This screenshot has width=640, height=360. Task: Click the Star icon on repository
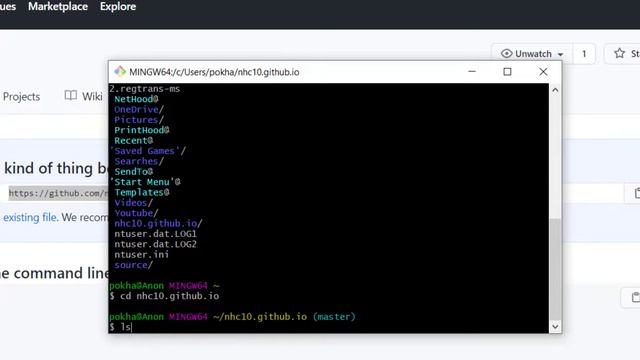tap(619, 53)
